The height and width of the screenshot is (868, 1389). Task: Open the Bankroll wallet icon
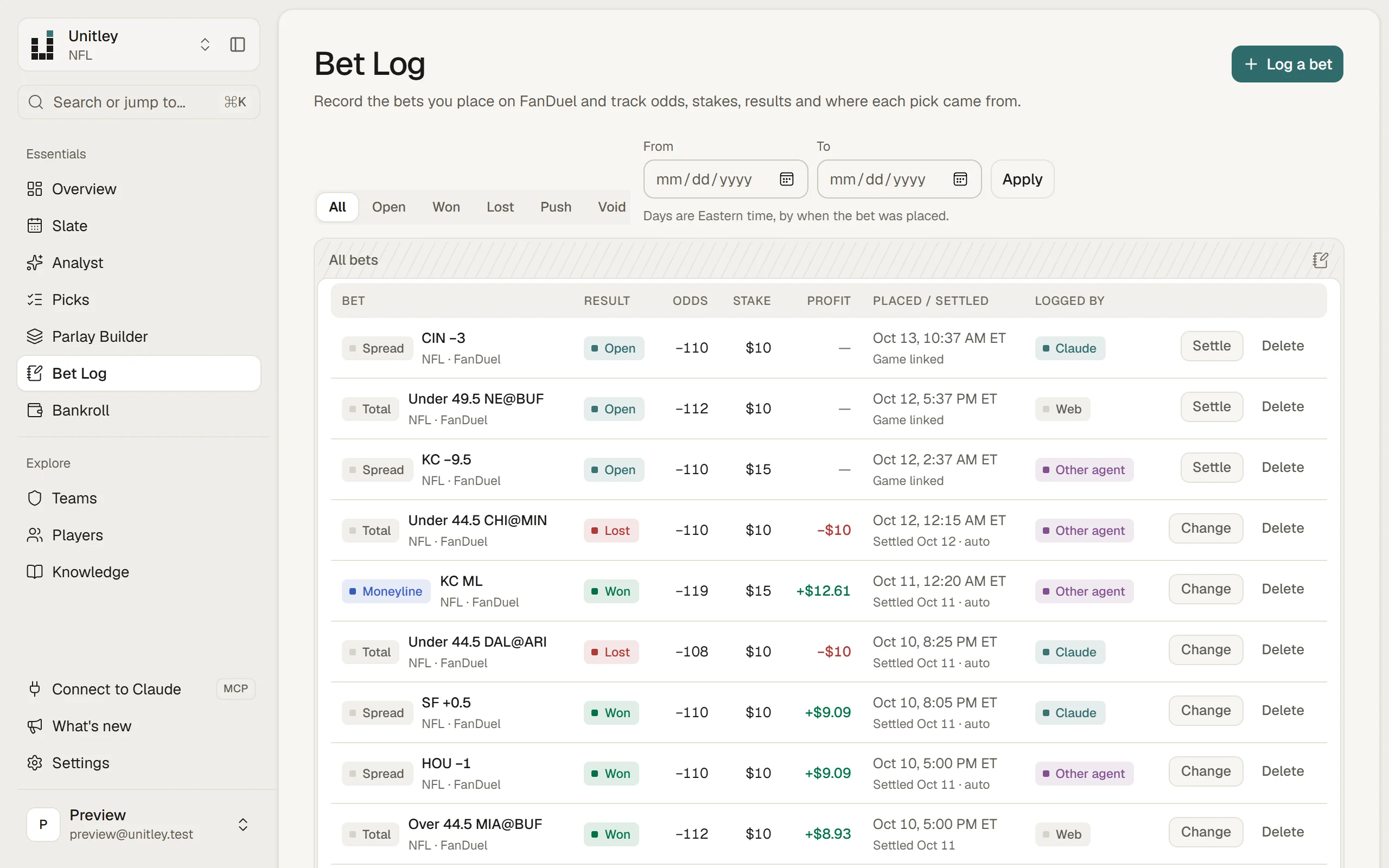pos(34,410)
